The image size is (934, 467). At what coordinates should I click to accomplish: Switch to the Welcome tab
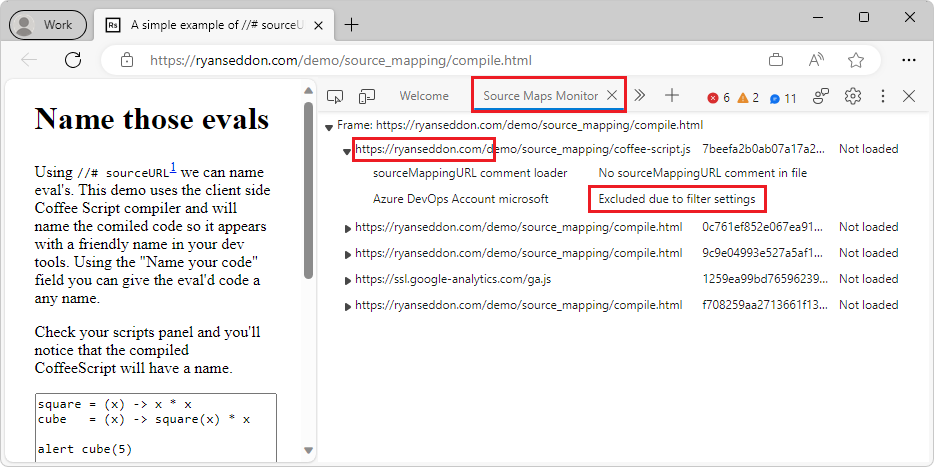click(424, 96)
